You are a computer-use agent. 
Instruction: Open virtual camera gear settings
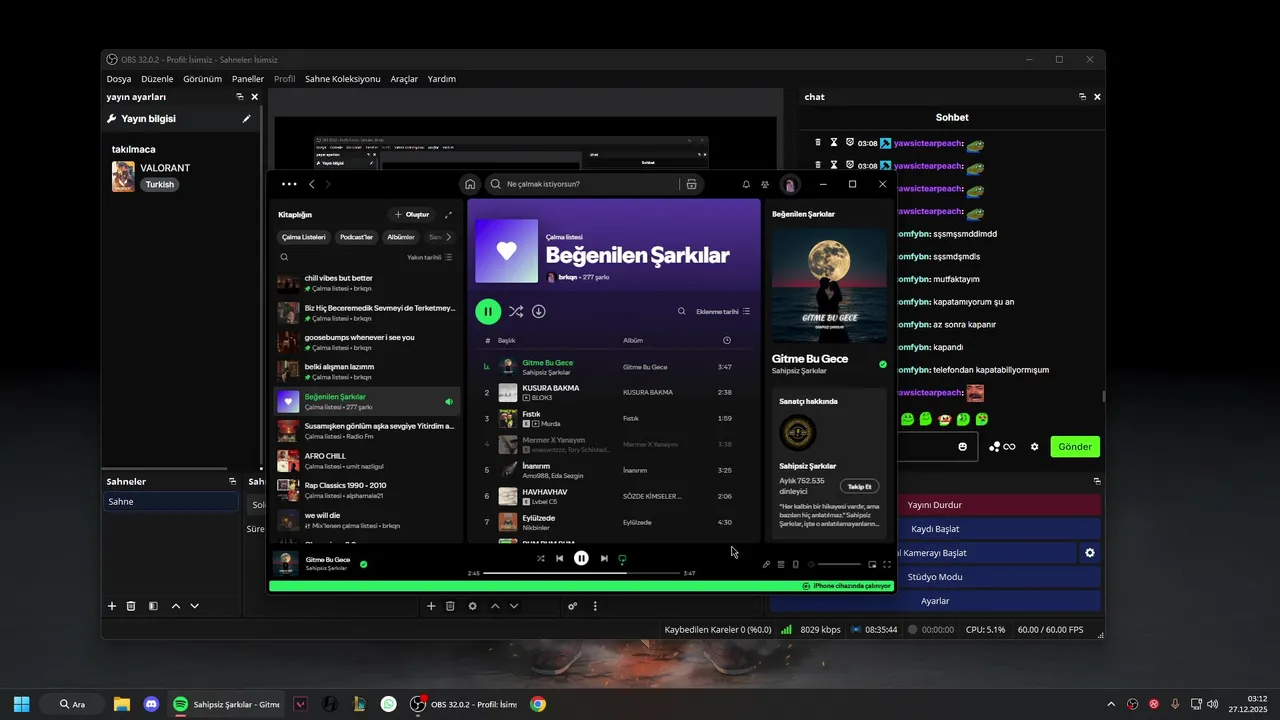click(x=1090, y=553)
